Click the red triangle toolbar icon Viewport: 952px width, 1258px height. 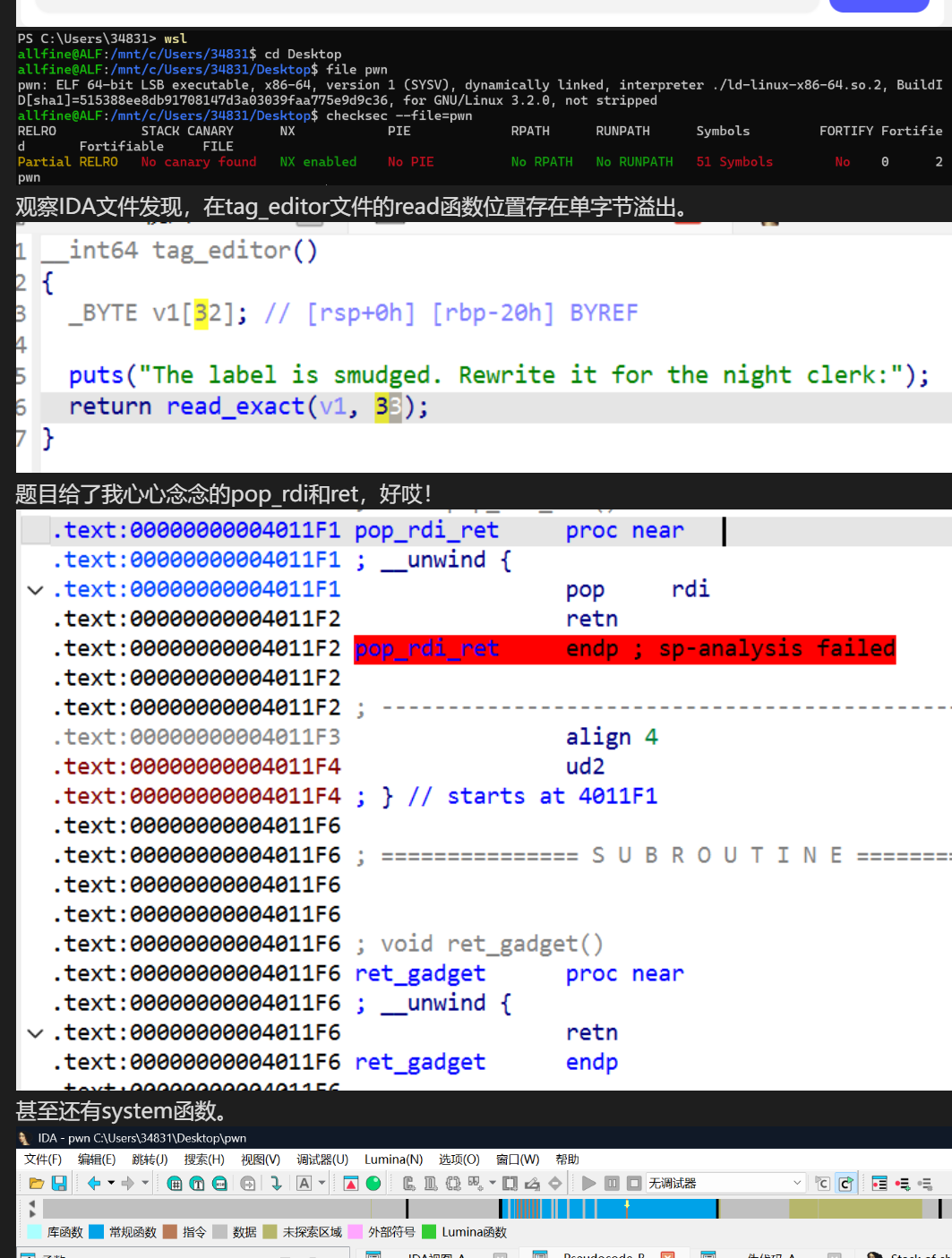tap(351, 1184)
